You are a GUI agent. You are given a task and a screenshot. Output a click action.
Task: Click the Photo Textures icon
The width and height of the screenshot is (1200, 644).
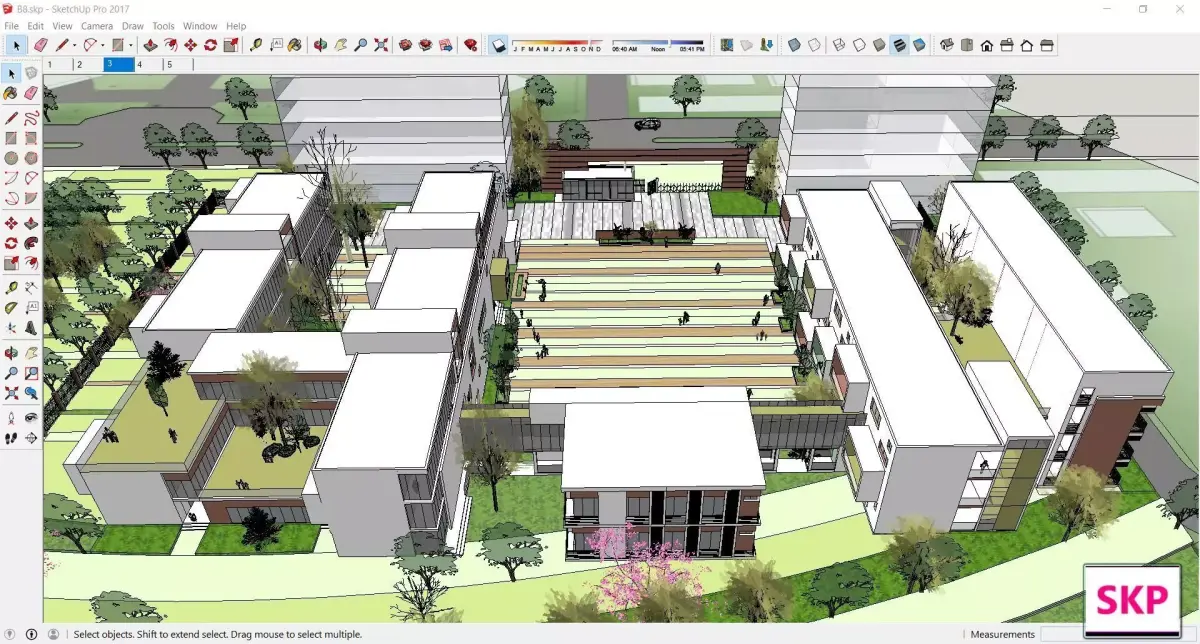tap(765, 45)
